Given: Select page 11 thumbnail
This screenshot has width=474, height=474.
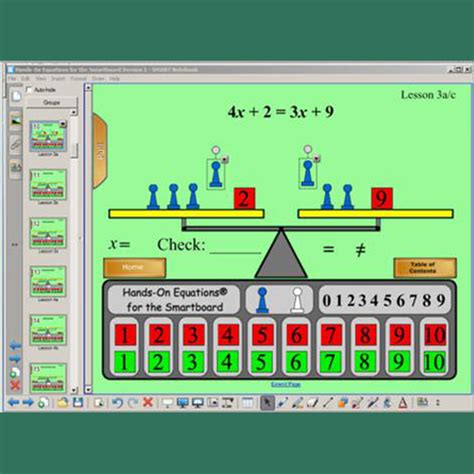Looking at the screenshot, I should [x=48, y=184].
